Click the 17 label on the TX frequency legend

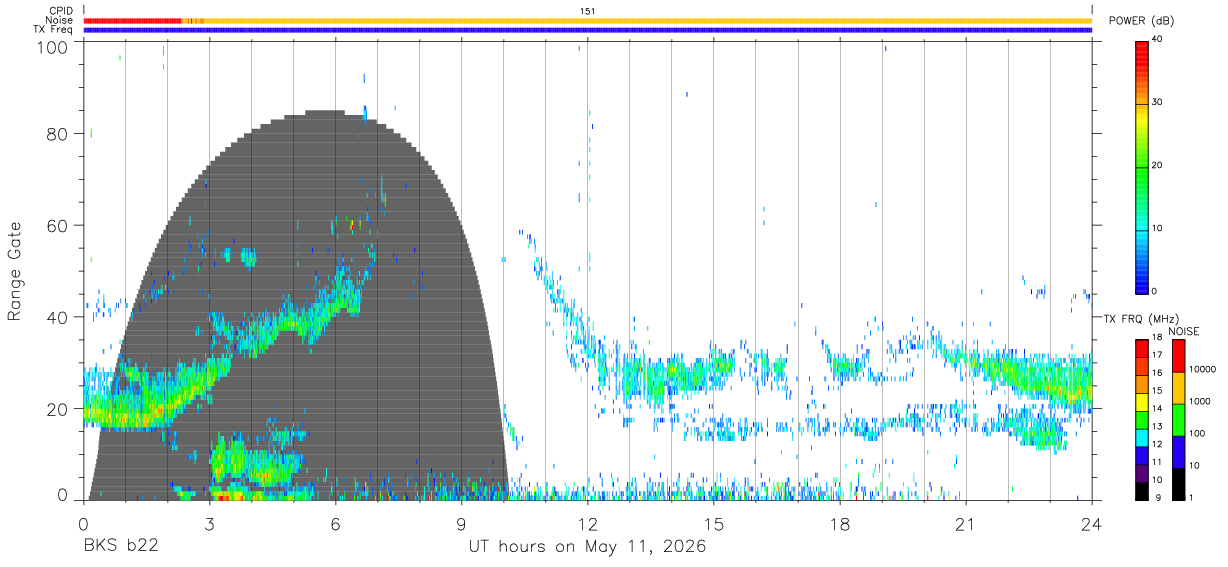click(x=1157, y=355)
